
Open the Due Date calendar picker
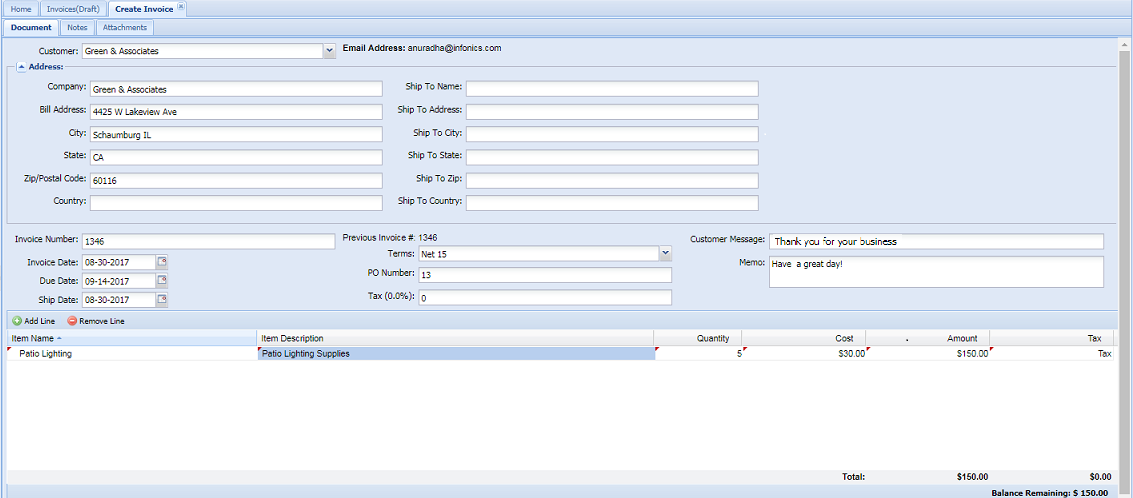162,281
